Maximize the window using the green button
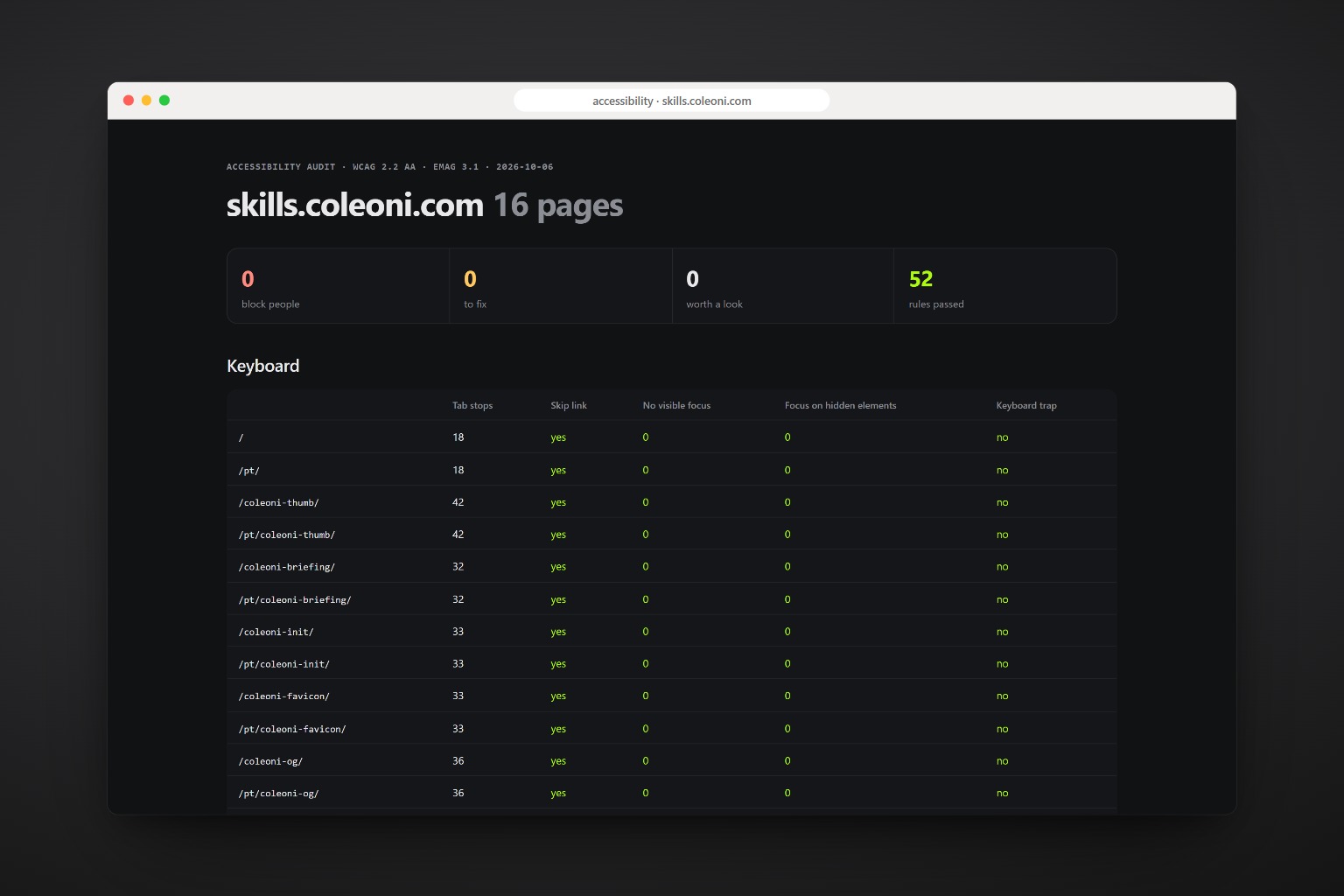 (x=164, y=101)
